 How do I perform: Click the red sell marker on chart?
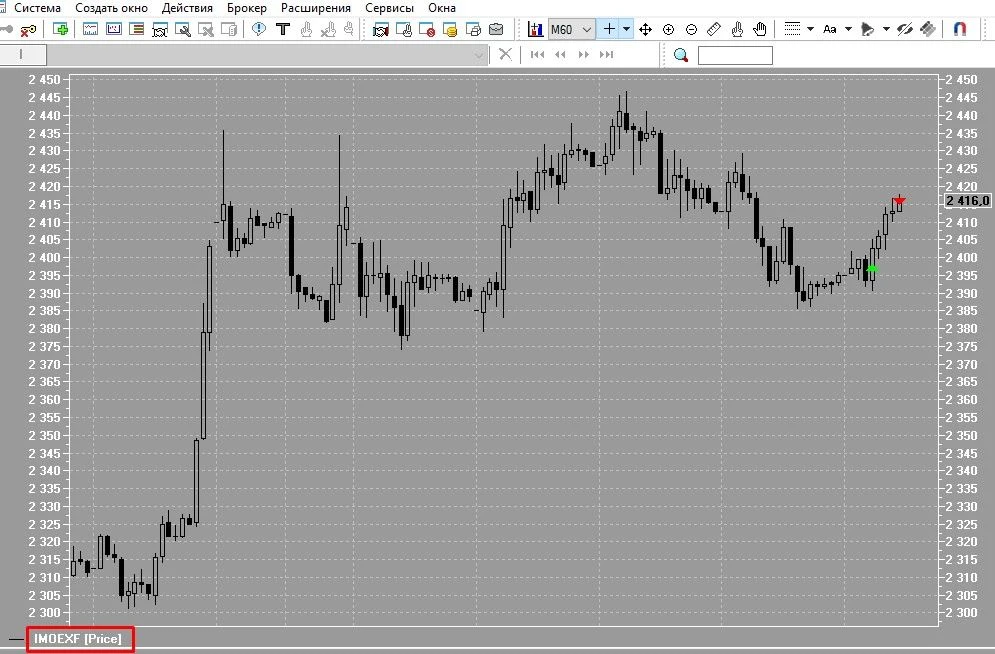pyautogui.click(x=899, y=201)
